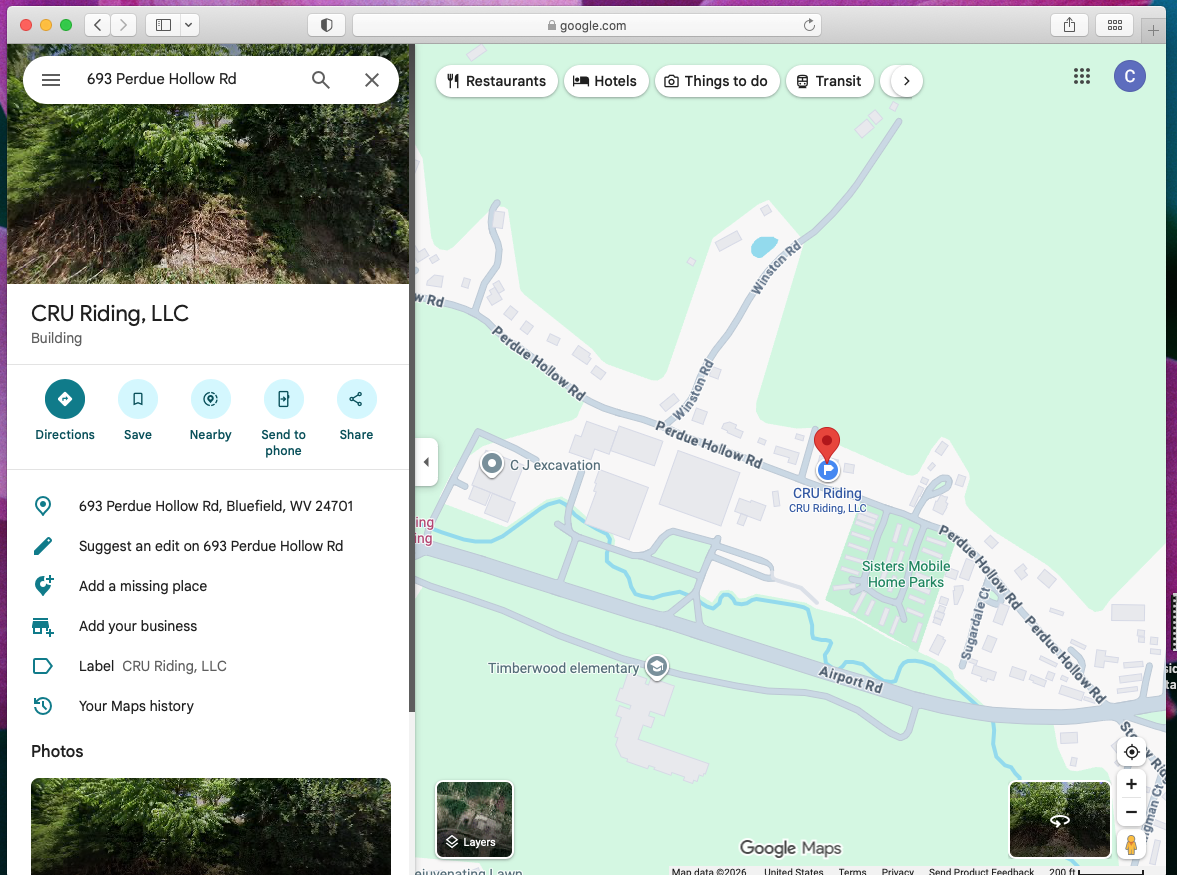Image resolution: width=1177 pixels, height=875 pixels.
Task: Click the red CRU Riding map pin
Action: (826, 444)
